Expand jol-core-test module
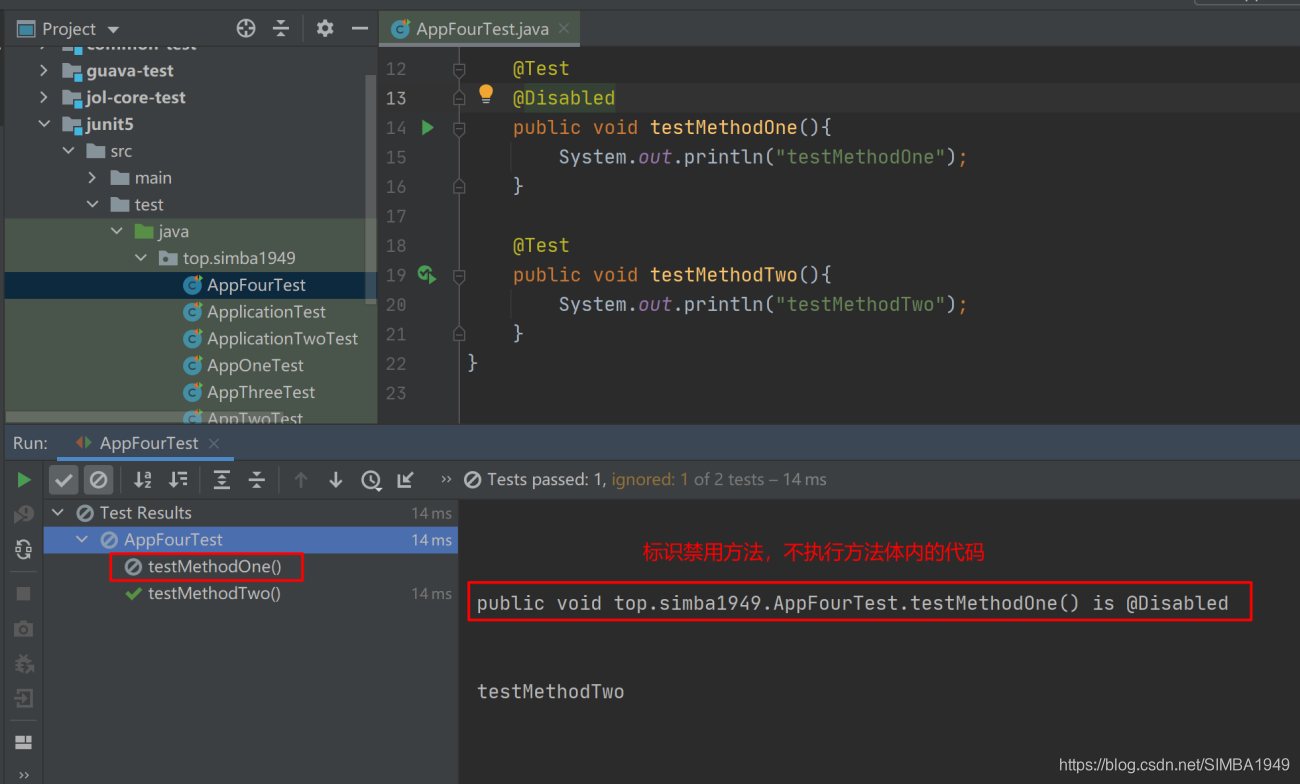 point(44,97)
